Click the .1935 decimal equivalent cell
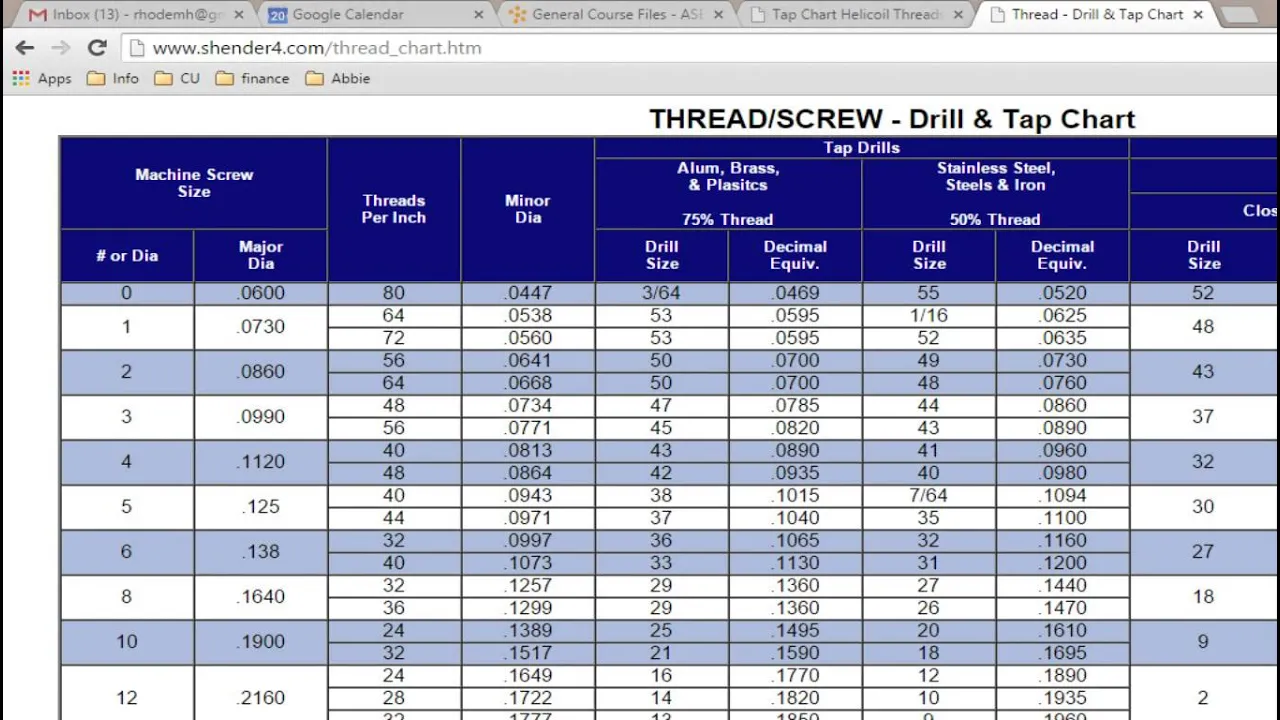 pyautogui.click(x=1062, y=698)
